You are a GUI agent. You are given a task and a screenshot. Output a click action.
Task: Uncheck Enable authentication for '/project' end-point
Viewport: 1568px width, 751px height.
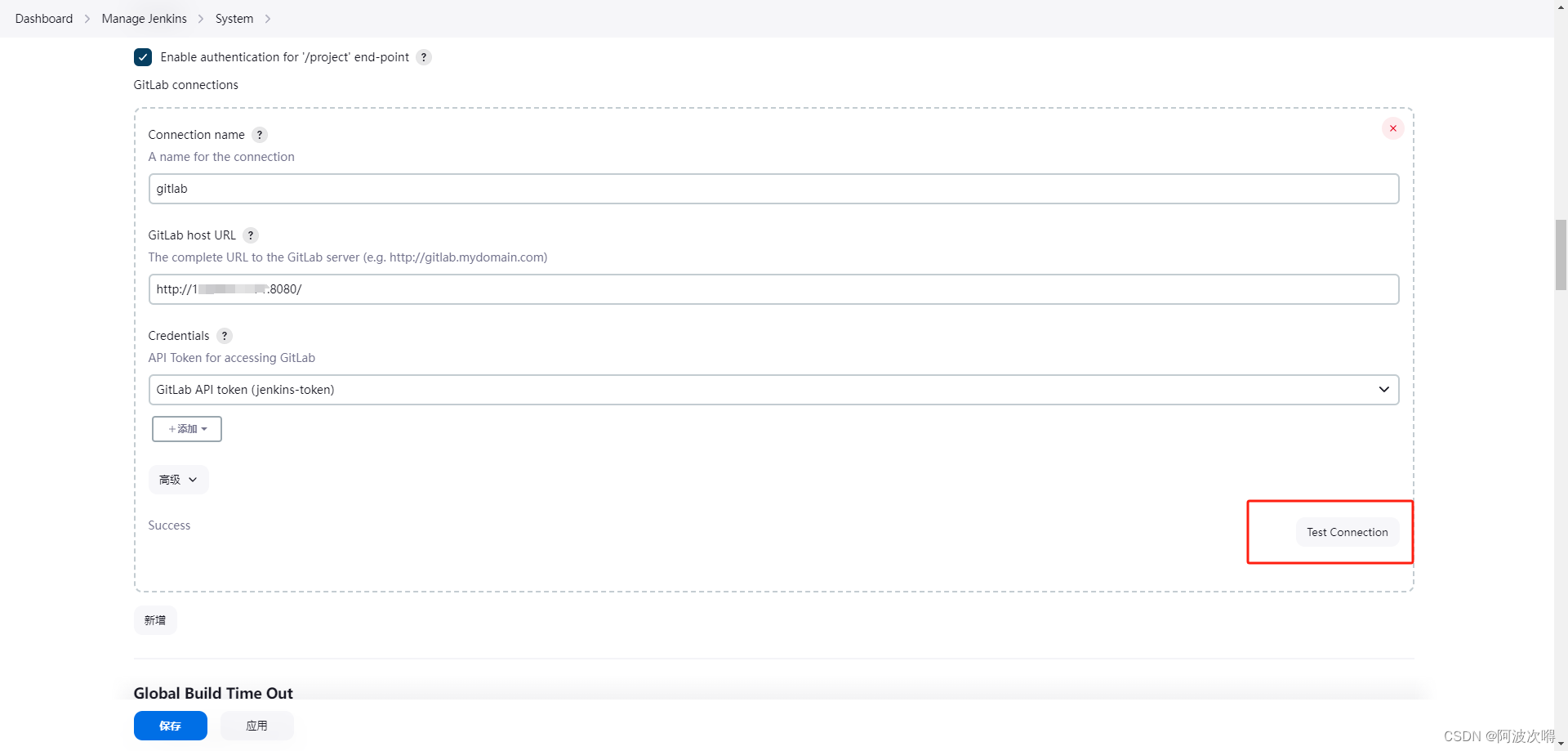coord(143,57)
